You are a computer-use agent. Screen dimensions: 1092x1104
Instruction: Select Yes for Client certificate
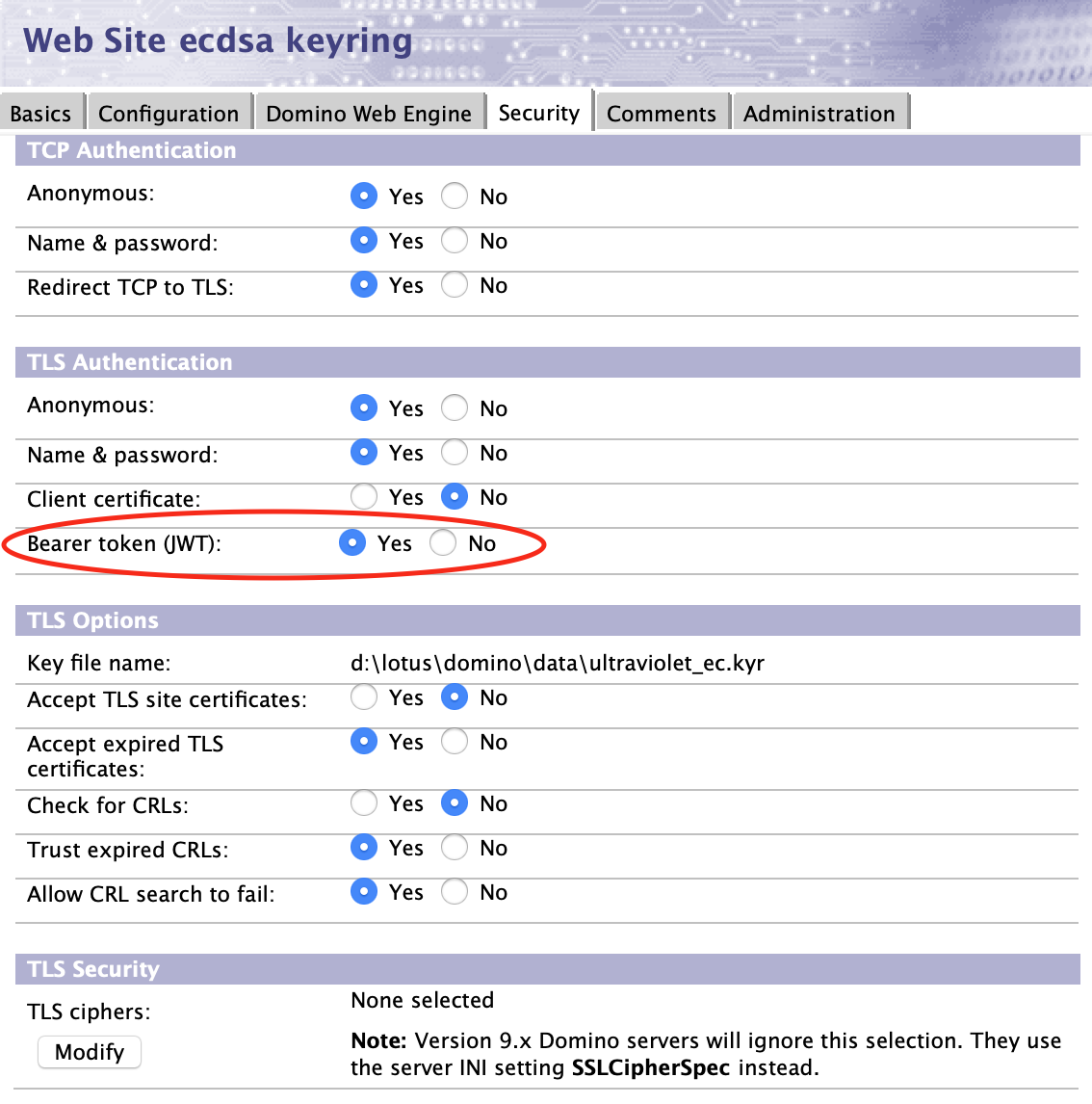[x=364, y=496]
